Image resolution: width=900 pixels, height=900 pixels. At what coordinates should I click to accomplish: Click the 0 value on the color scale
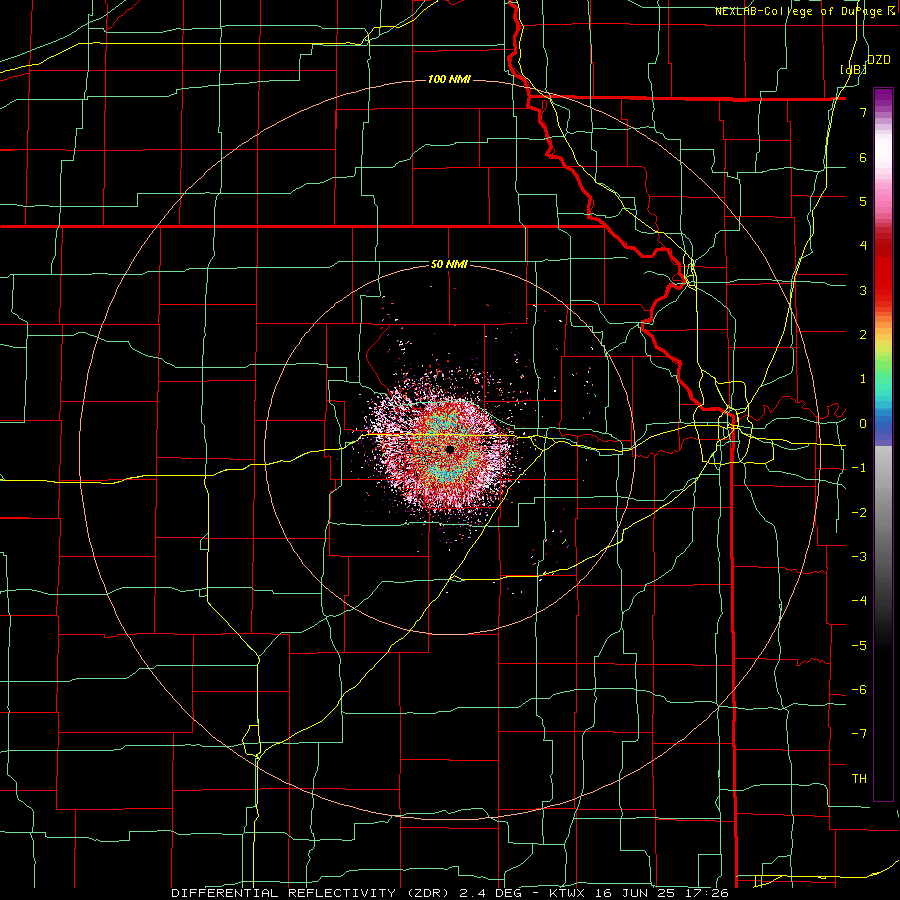point(863,424)
